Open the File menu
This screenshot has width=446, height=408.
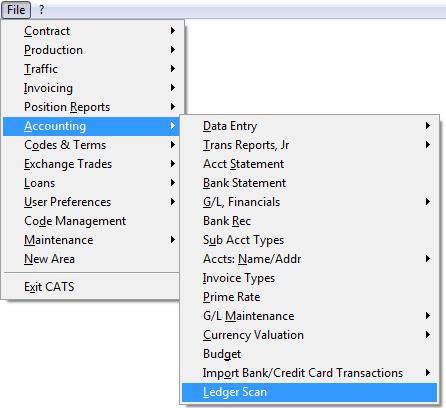tap(16, 10)
